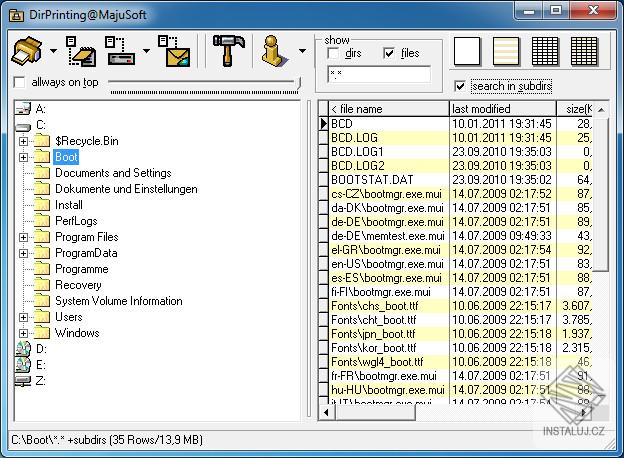Select the Boot folder
The image size is (624, 458).
tap(66, 157)
